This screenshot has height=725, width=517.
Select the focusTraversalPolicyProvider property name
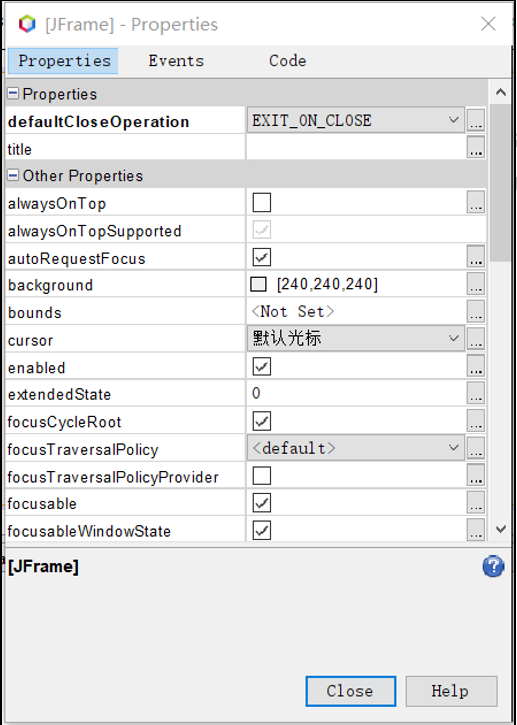(x=113, y=476)
